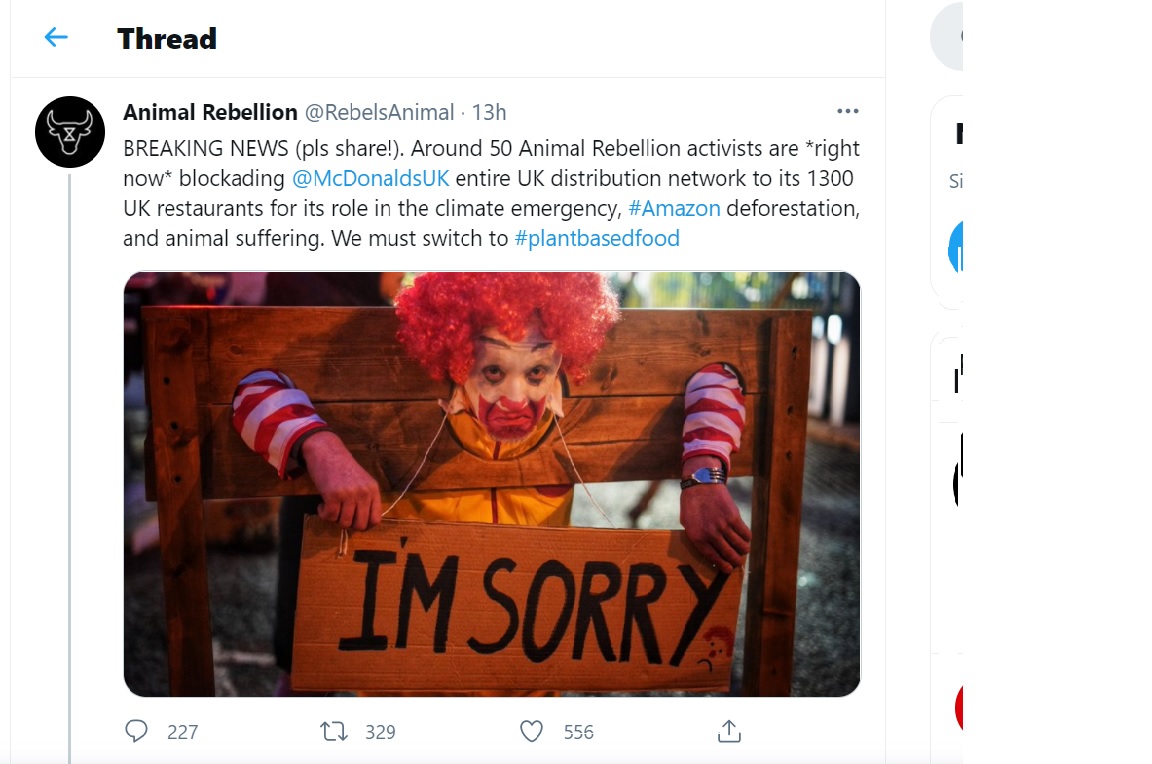This screenshot has width=1152, height=764.
Task: Like the tweet with the heart icon
Action: pyautogui.click(x=532, y=731)
